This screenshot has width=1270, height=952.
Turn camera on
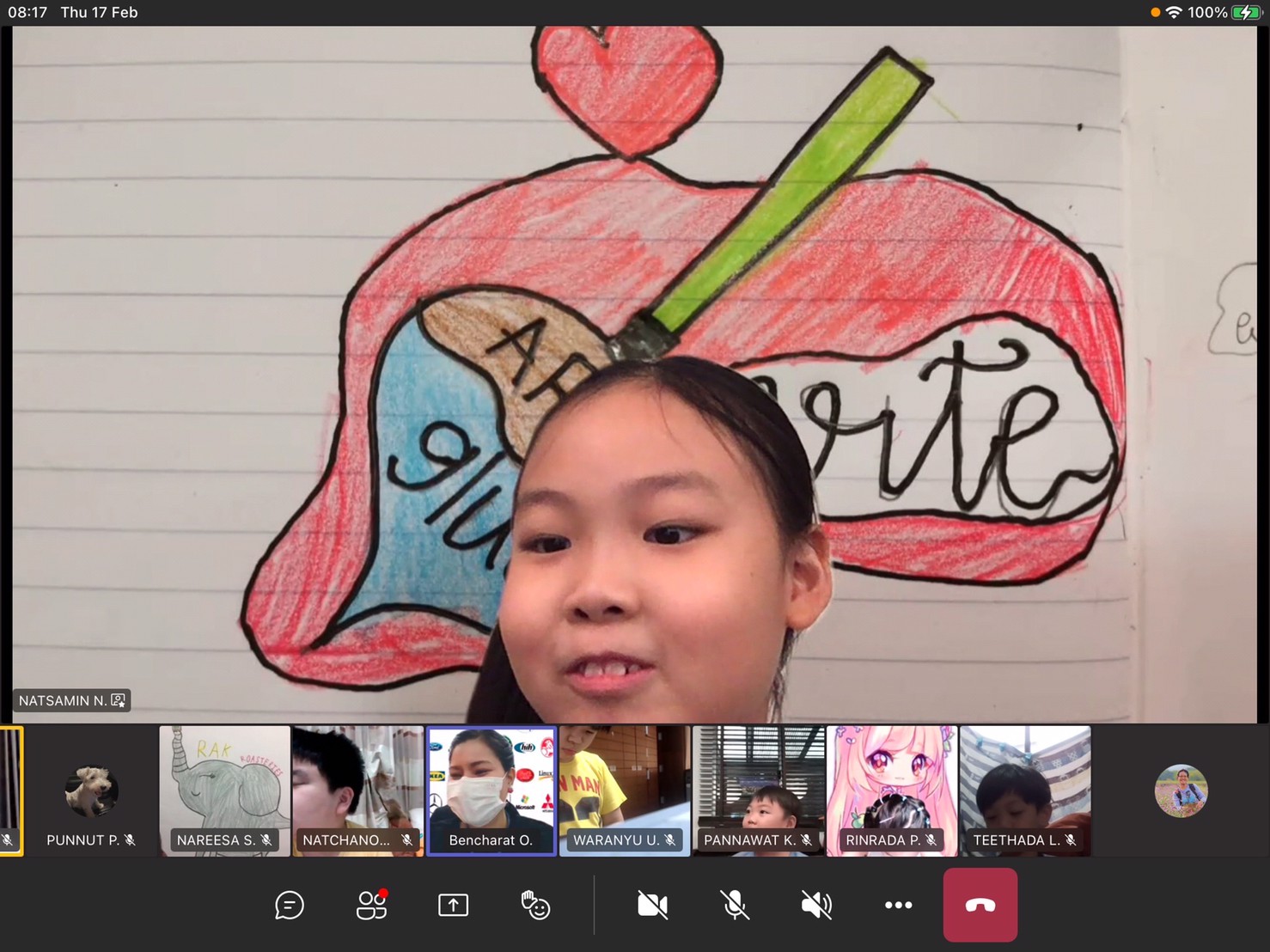pyautogui.click(x=652, y=905)
